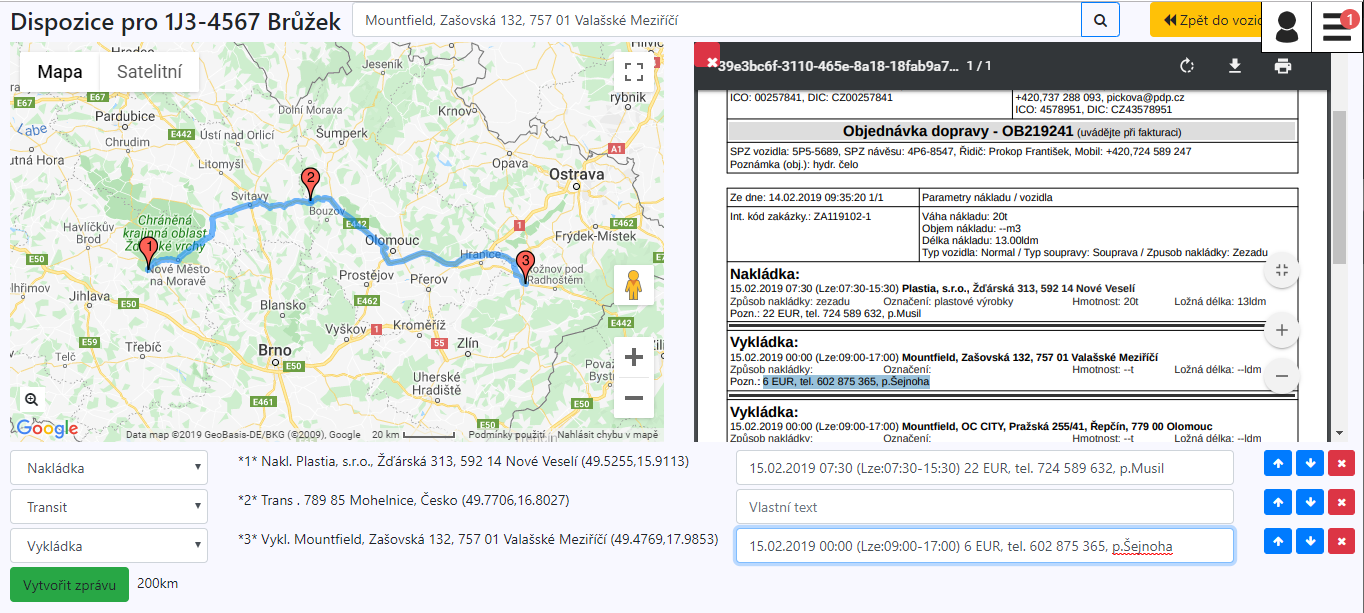Rotate the PDF document
This screenshot has width=1364, height=613.
tap(1187, 66)
